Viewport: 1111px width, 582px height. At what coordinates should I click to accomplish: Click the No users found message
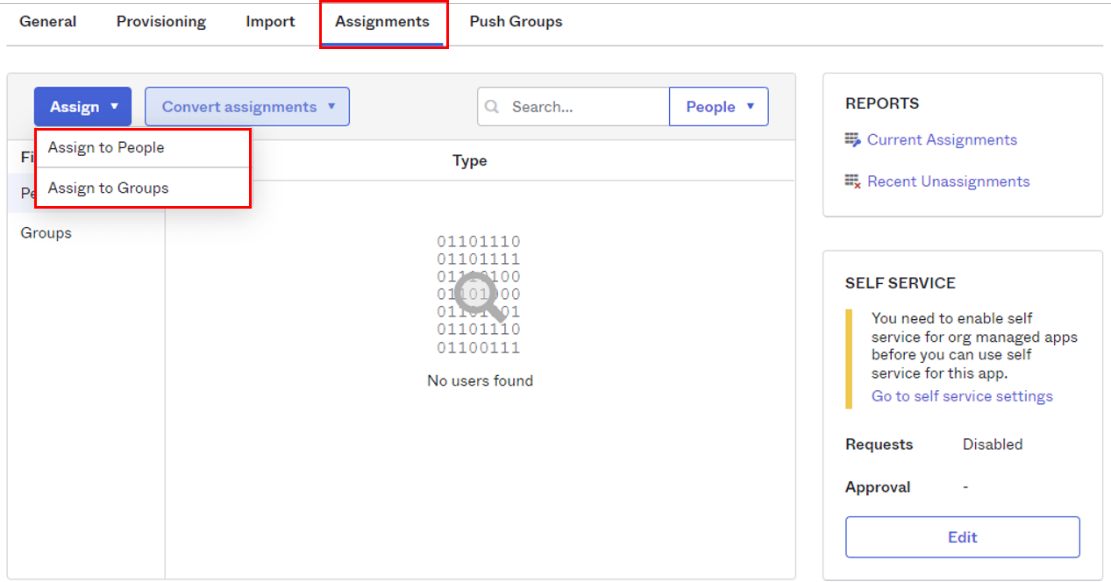pos(480,381)
